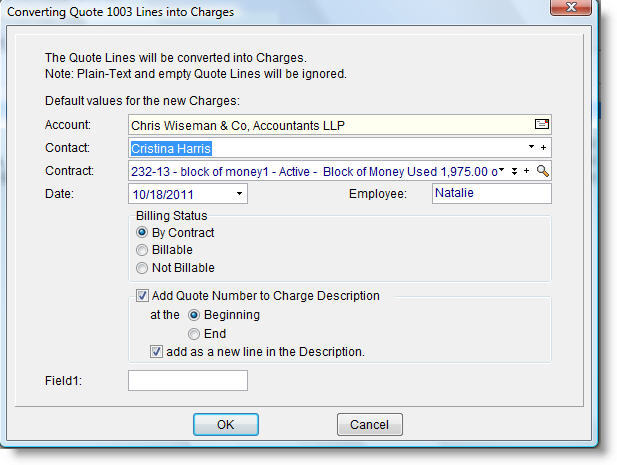Click the Cancel button
Viewport: 617px width, 465px height.
point(369,424)
